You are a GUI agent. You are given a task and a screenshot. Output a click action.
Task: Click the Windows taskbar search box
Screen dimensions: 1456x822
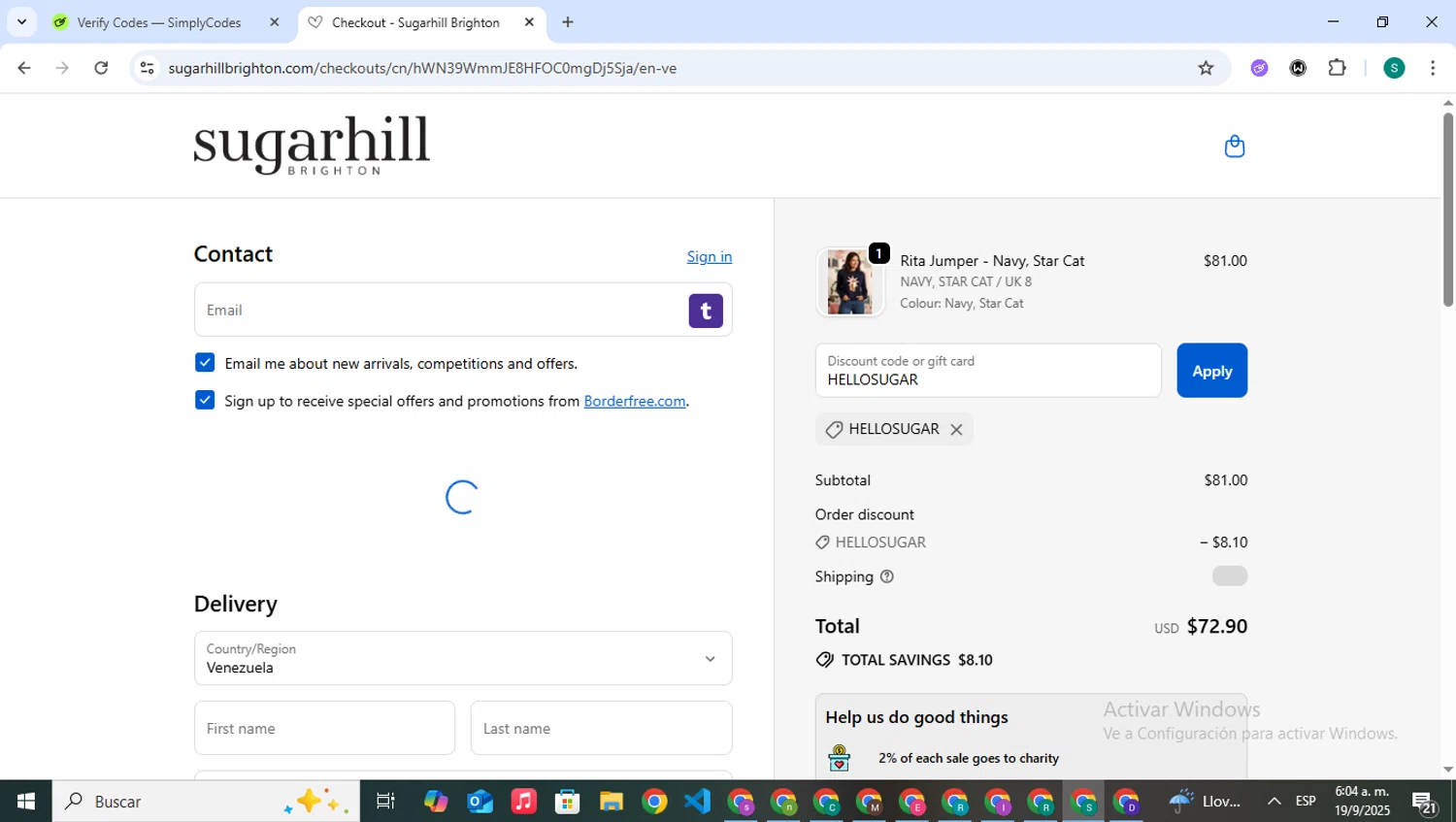(x=206, y=802)
